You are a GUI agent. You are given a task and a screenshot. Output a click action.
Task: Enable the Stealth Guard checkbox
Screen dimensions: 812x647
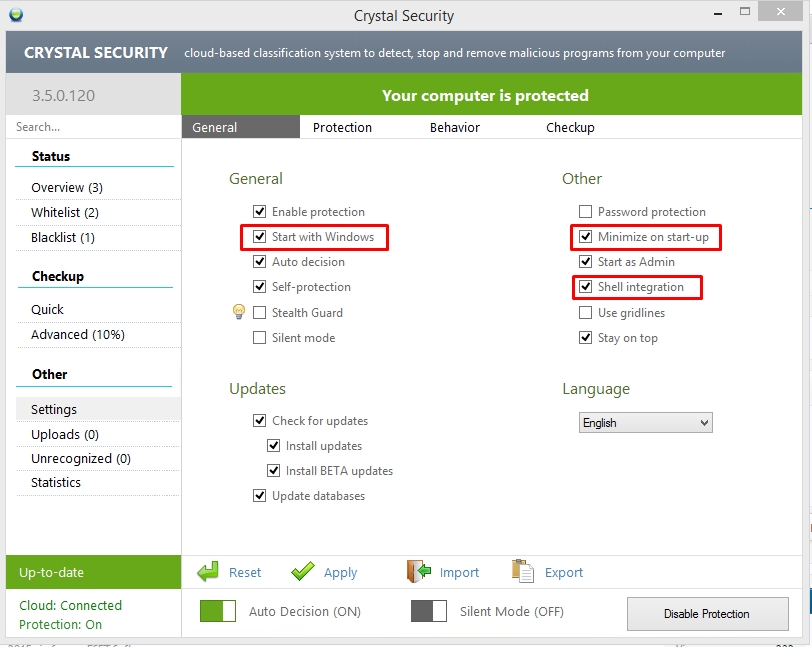pyautogui.click(x=260, y=313)
